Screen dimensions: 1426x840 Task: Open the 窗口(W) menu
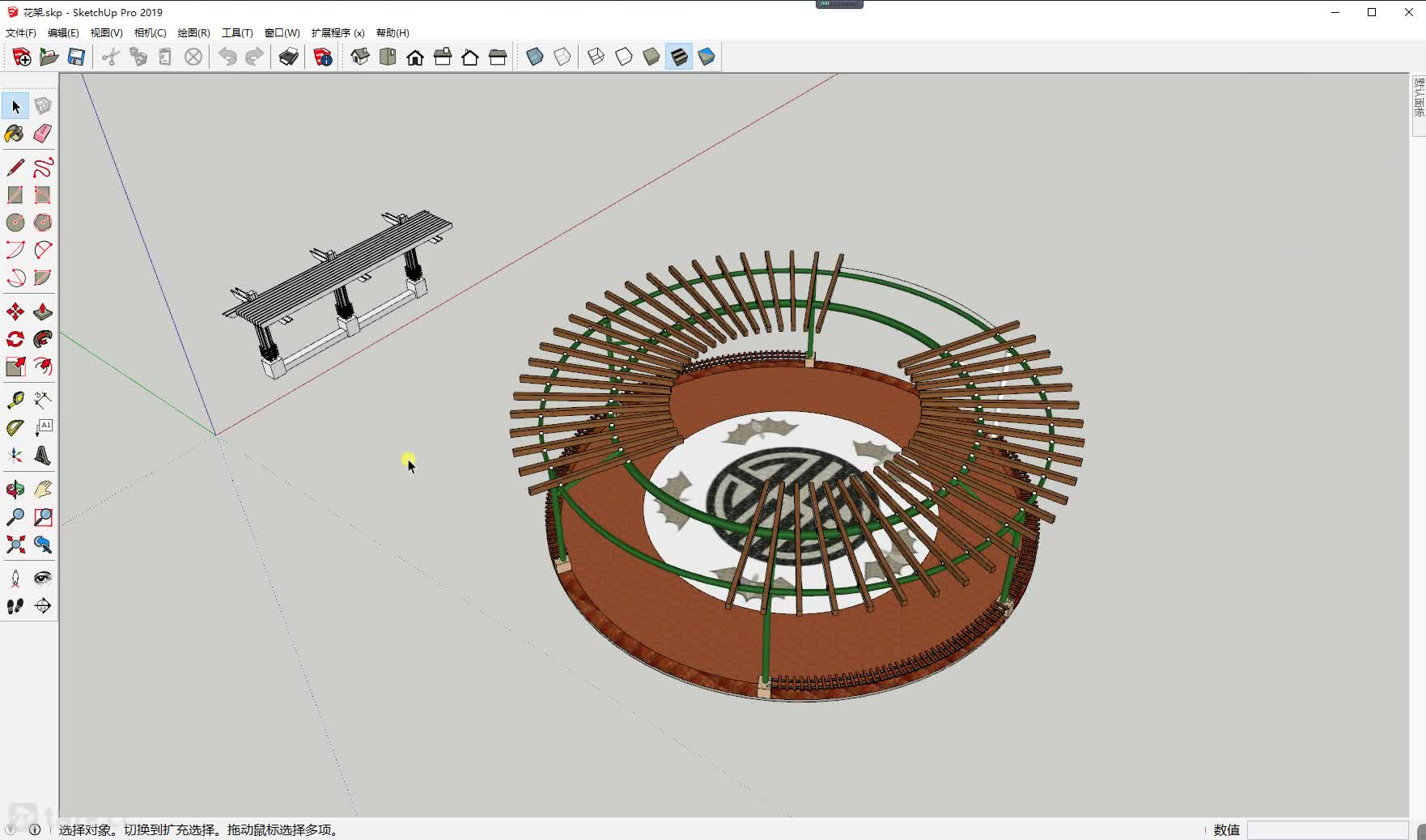[282, 33]
